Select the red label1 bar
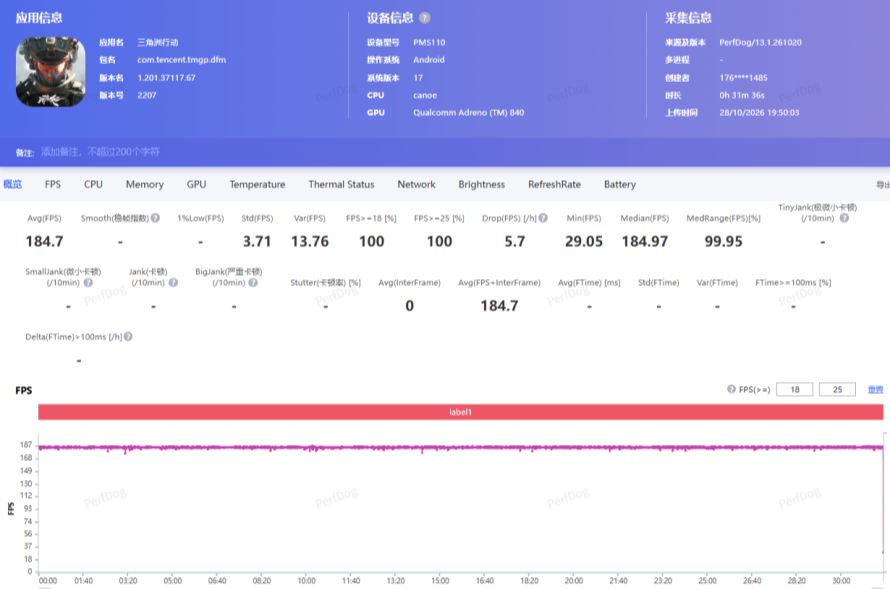The width and height of the screenshot is (890, 589). click(x=460, y=412)
